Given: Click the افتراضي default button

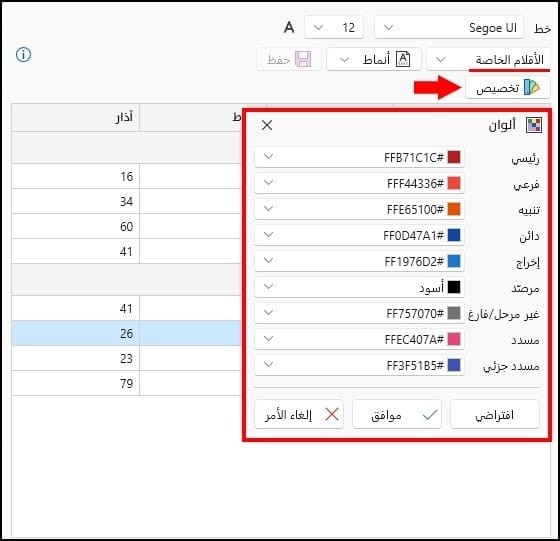Looking at the screenshot, I should click(495, 415).
